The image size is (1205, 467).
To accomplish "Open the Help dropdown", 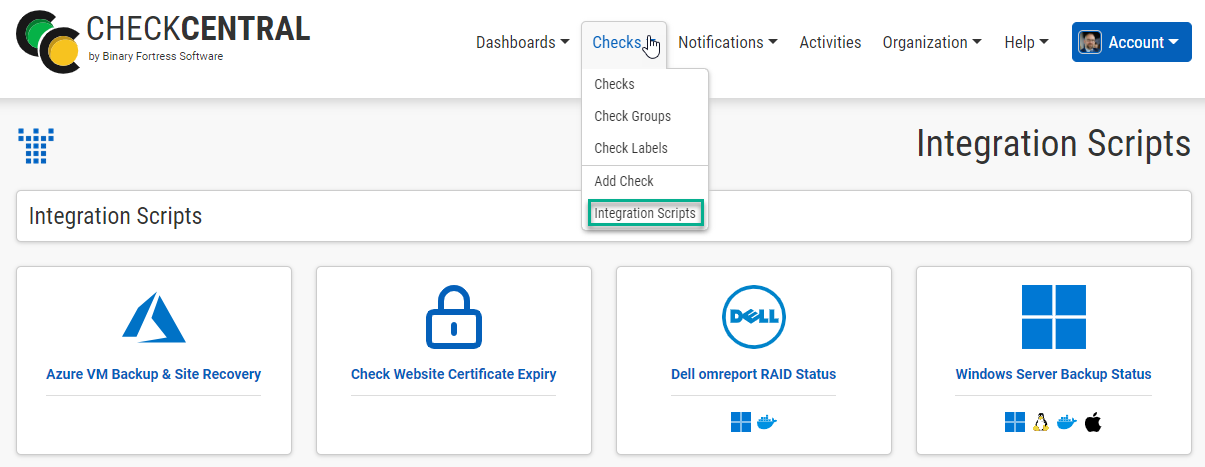I will (x=1026, y=42).
